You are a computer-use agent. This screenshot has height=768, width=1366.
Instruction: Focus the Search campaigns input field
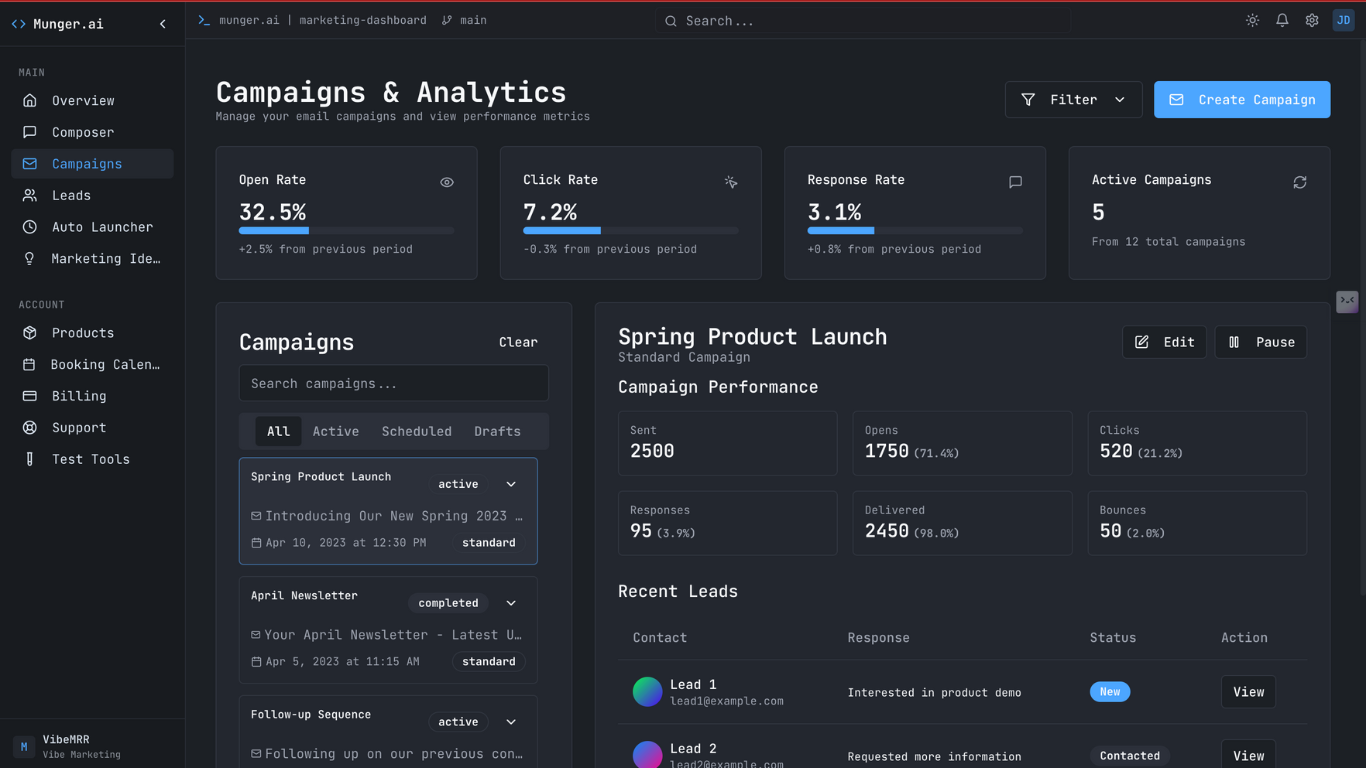[x=393, y=383]
